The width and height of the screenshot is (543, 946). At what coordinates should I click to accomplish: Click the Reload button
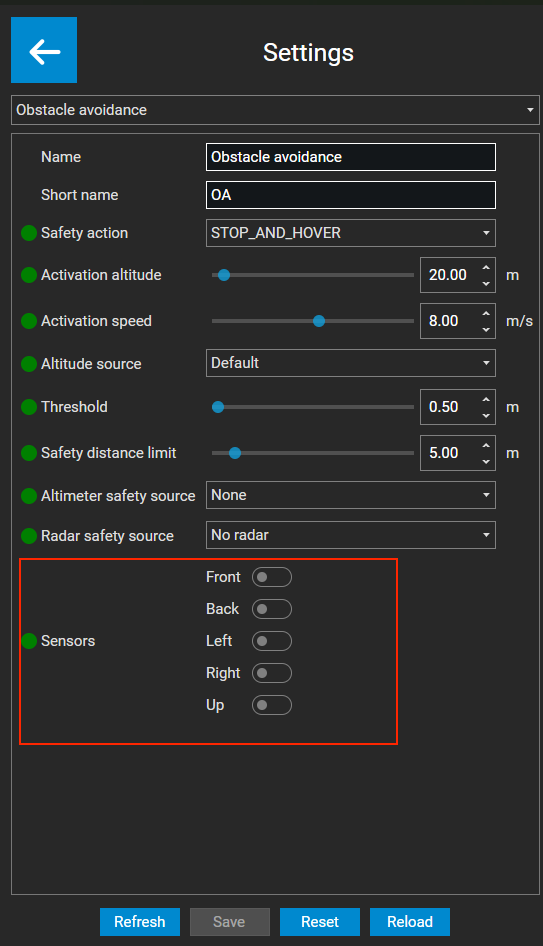[410, 922]
